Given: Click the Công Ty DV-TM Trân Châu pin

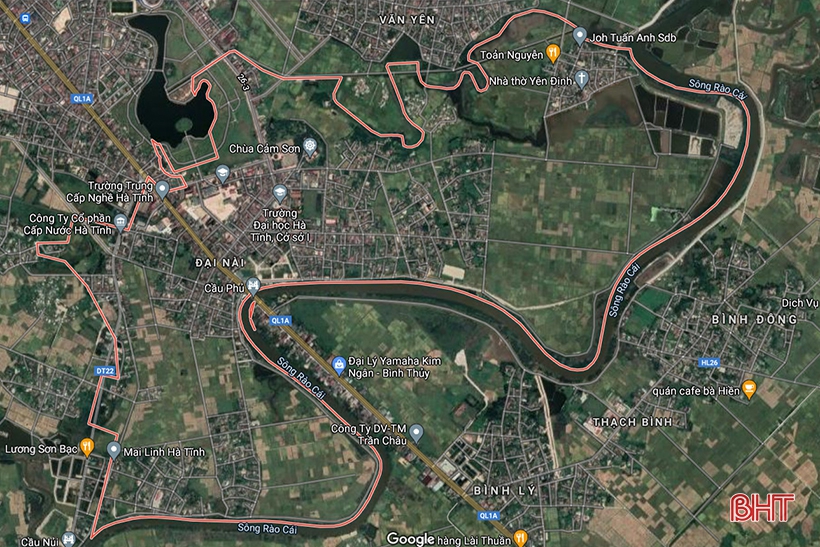Looking at the screenshot, I should click(416, 433).
